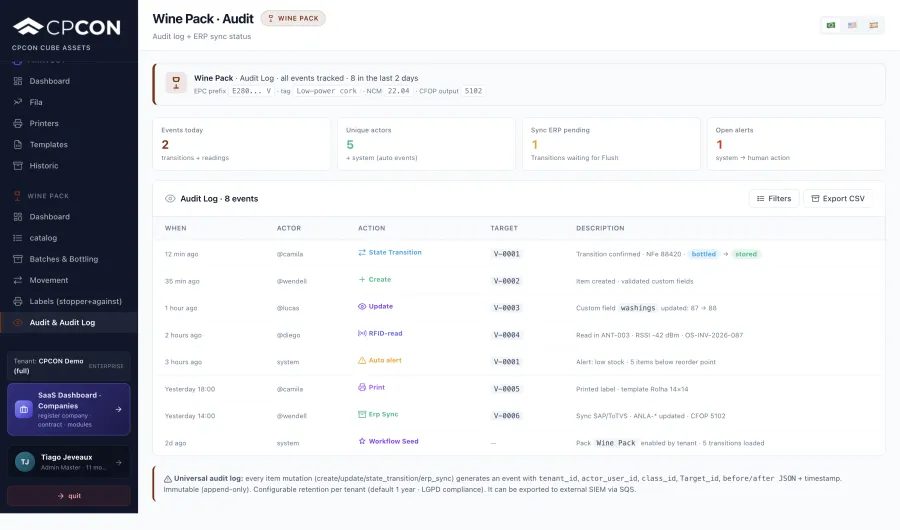Click the TJ avatar
Image resolution: width=900 pixels, height=530 pixels.
pos(25,462)
